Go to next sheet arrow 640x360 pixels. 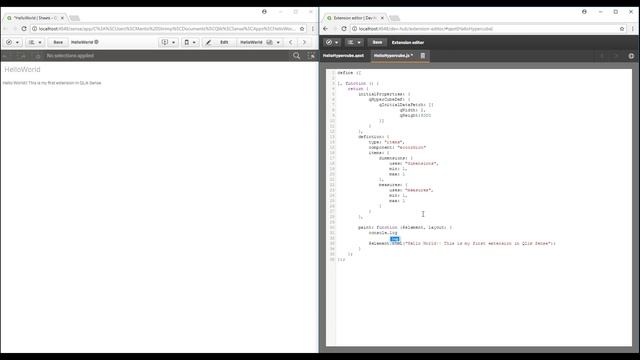pyautogui.click(x=304, y=42)
